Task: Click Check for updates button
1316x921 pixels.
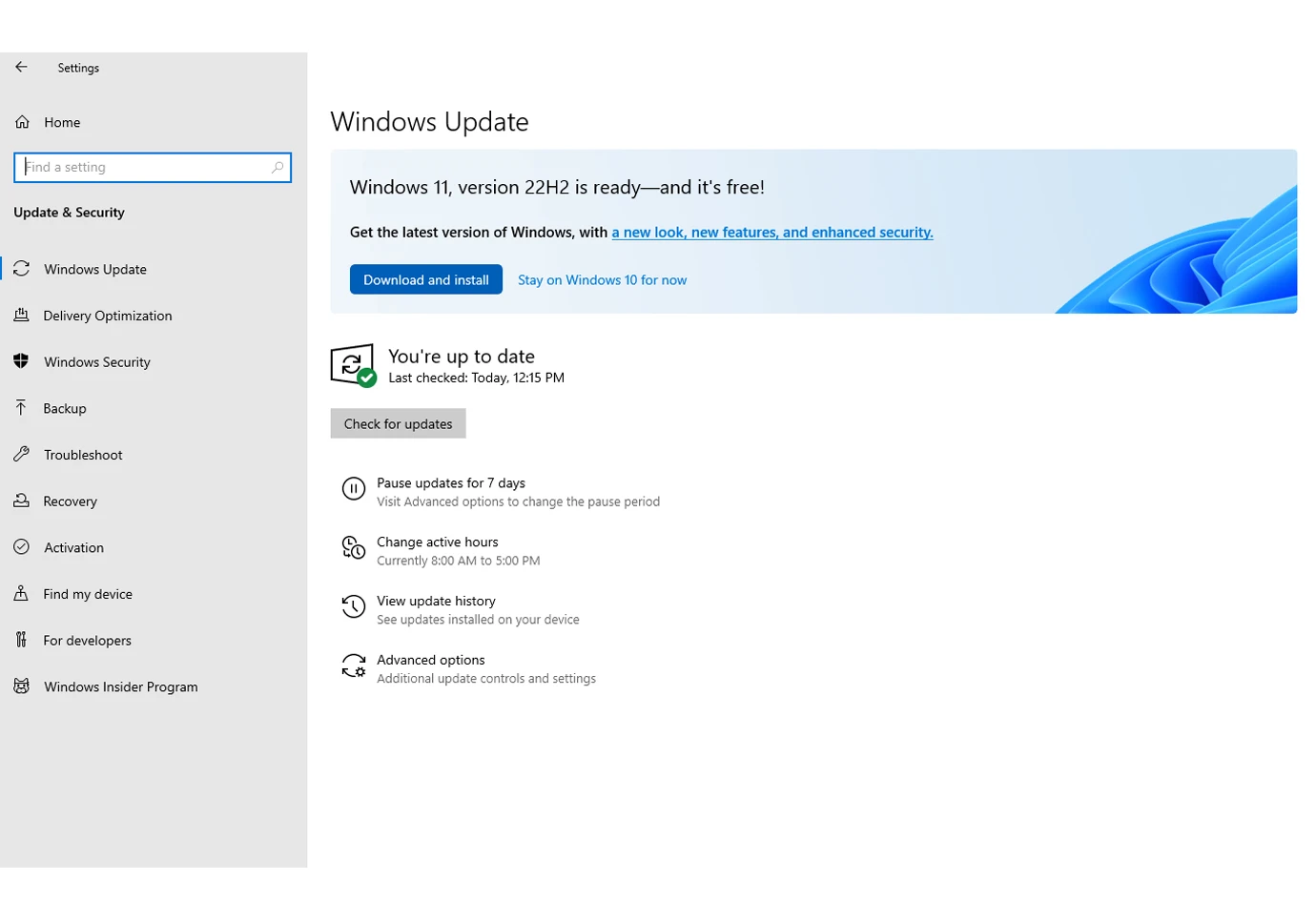Action: pyautogui.click(x=398, y=423)
